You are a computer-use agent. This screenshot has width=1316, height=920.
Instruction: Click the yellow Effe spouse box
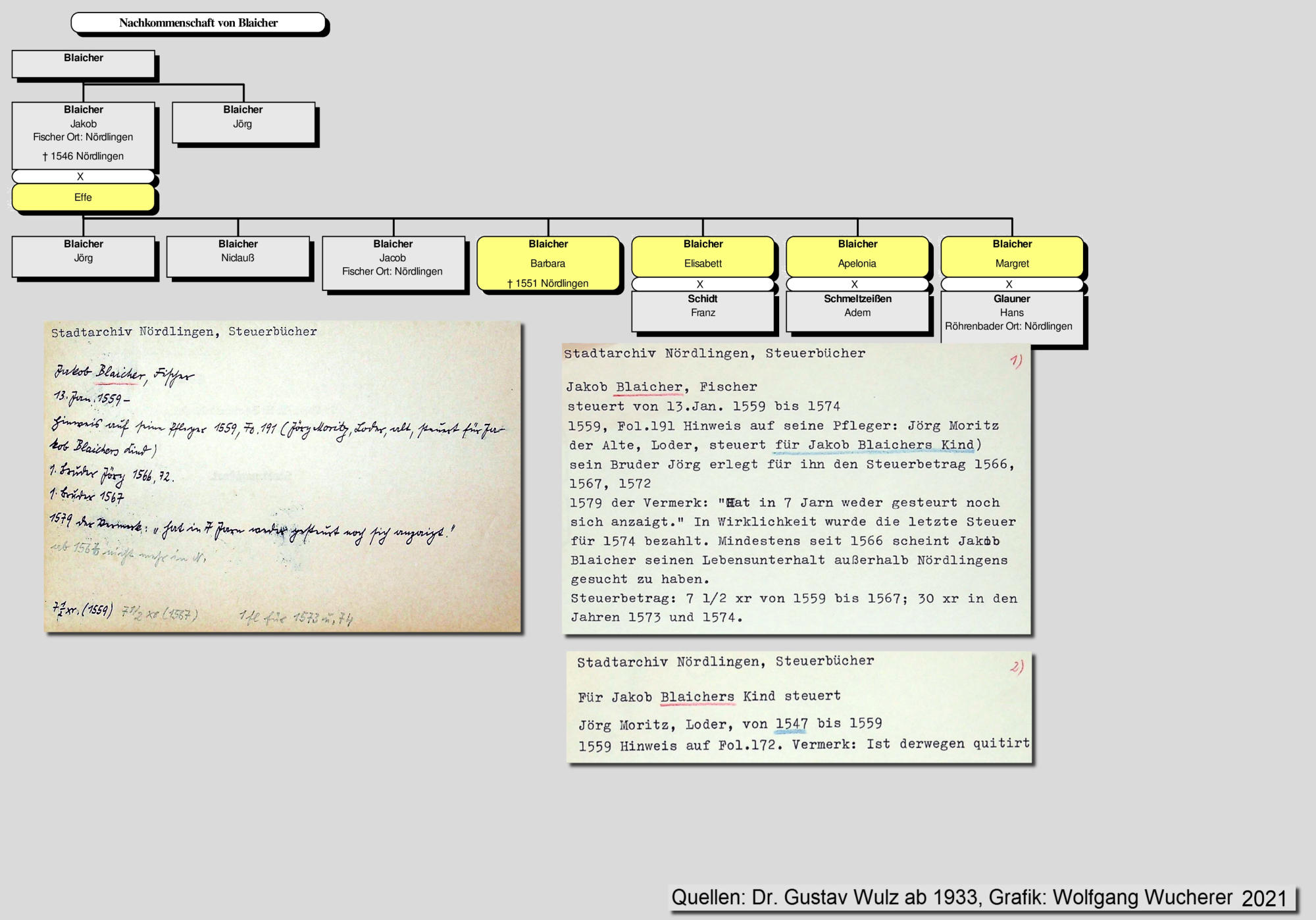(84, 197)
